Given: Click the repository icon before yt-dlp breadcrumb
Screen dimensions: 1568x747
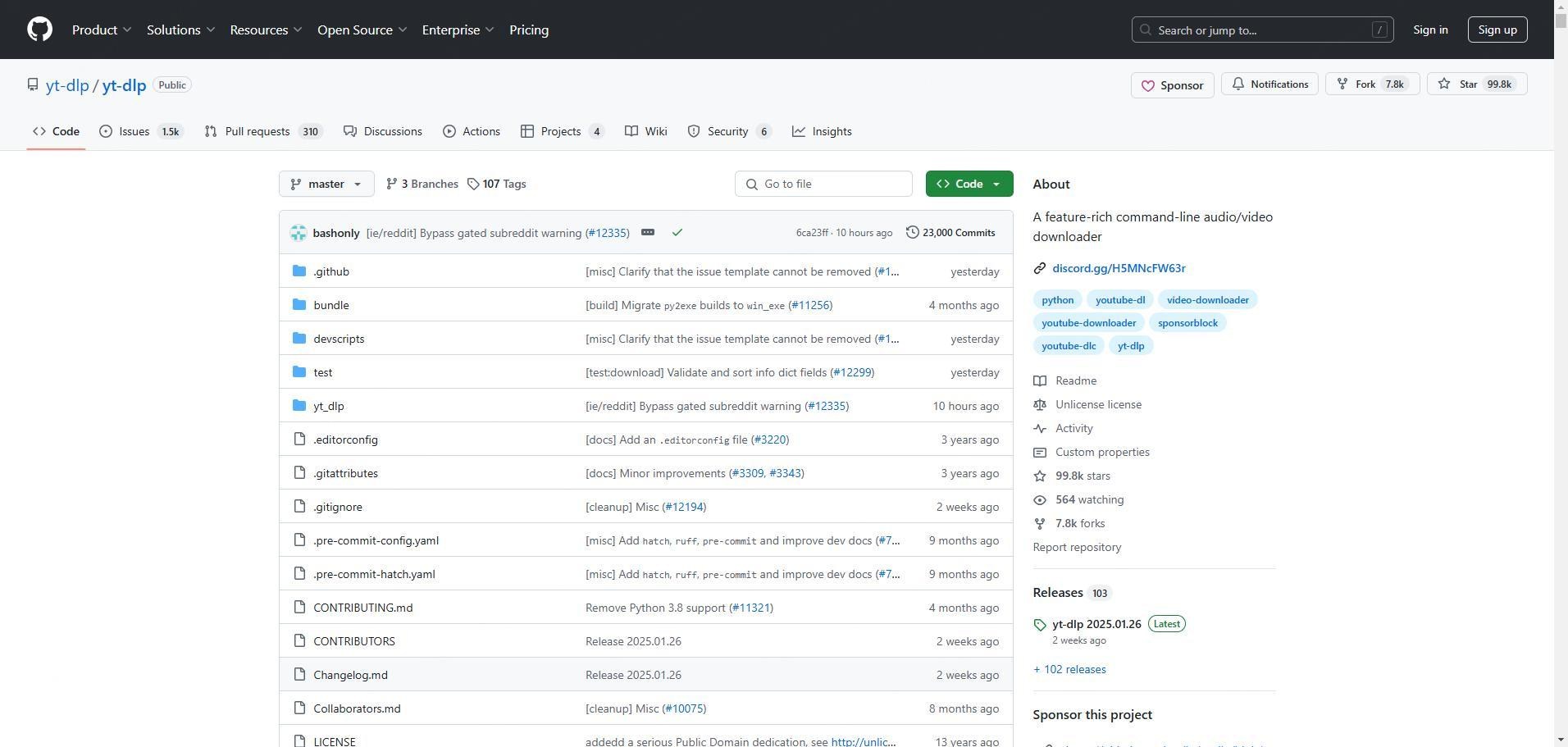Looking at the screenshot, I should coord(33,84).
